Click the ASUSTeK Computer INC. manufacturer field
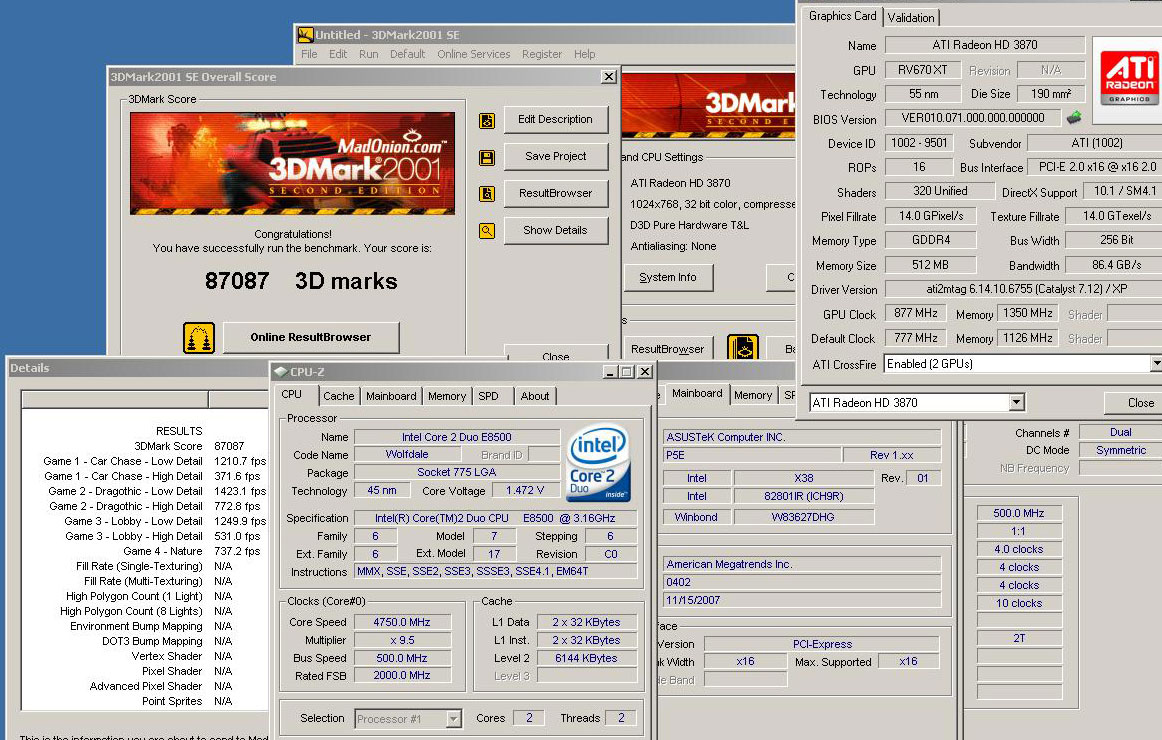This screenshot has height=740, width=1162. point(802,437)
